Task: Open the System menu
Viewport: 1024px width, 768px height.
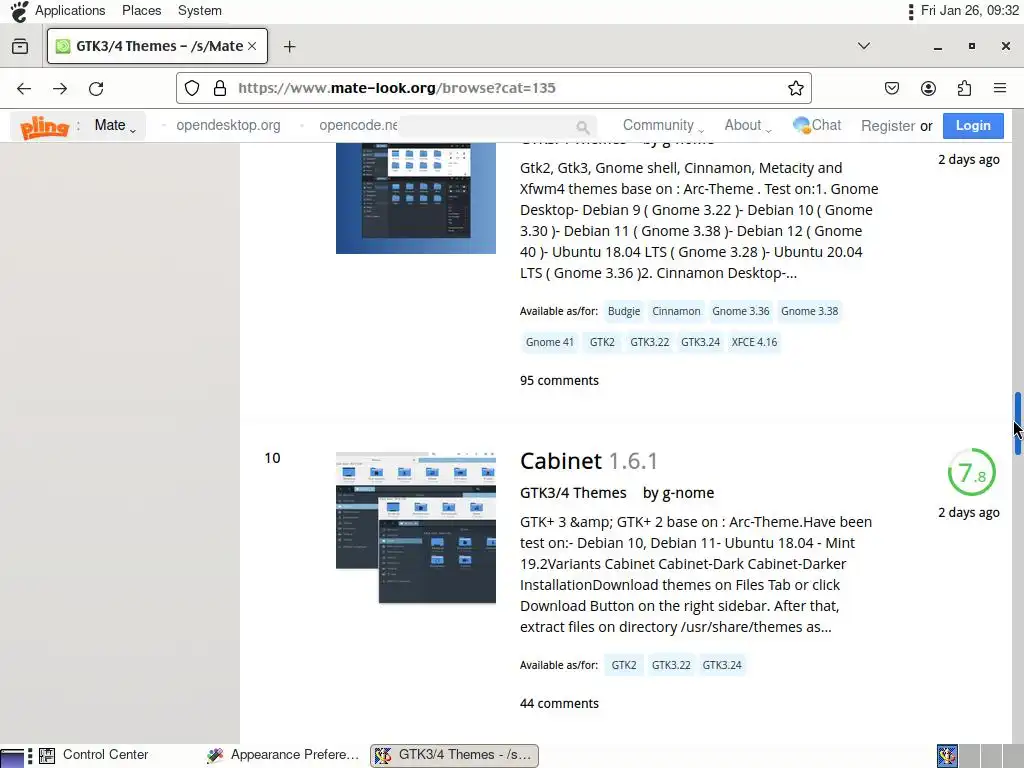Action: [x=199, y=10]
